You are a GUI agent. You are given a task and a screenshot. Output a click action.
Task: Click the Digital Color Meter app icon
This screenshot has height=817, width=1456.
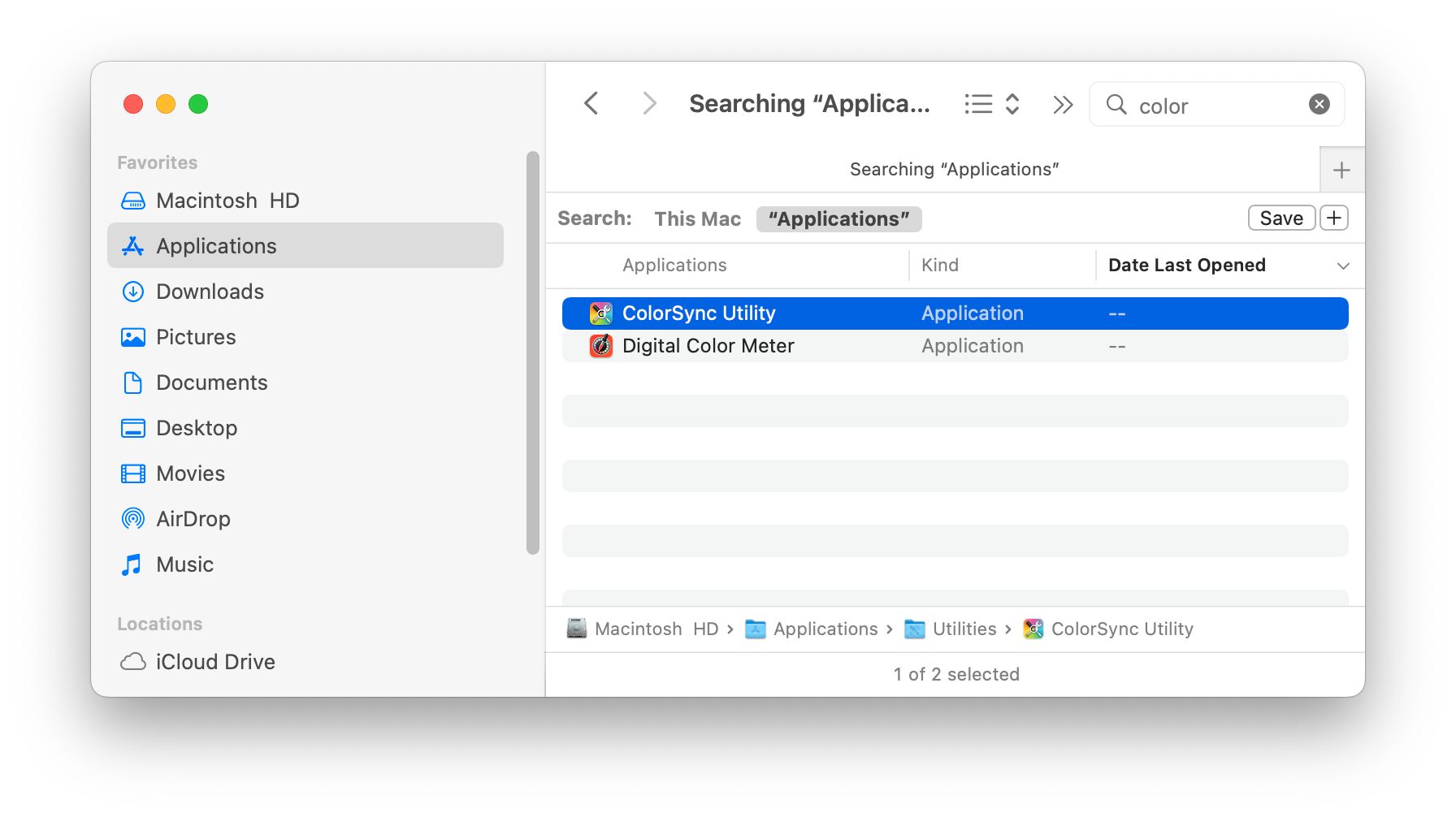601,346
